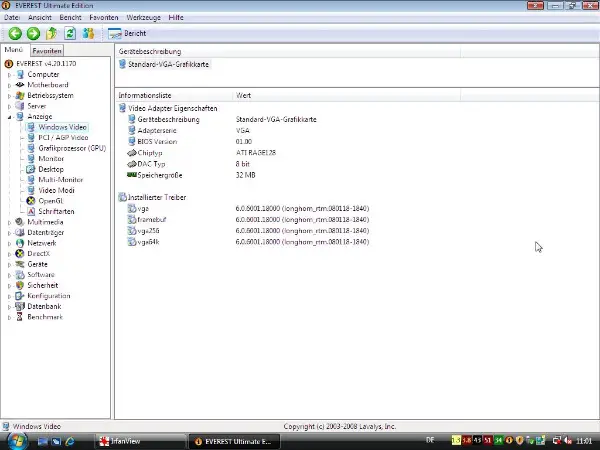This screenshot has height=450, width=600.
Task: Click the Wert column header
Action: tap(243, 96)
